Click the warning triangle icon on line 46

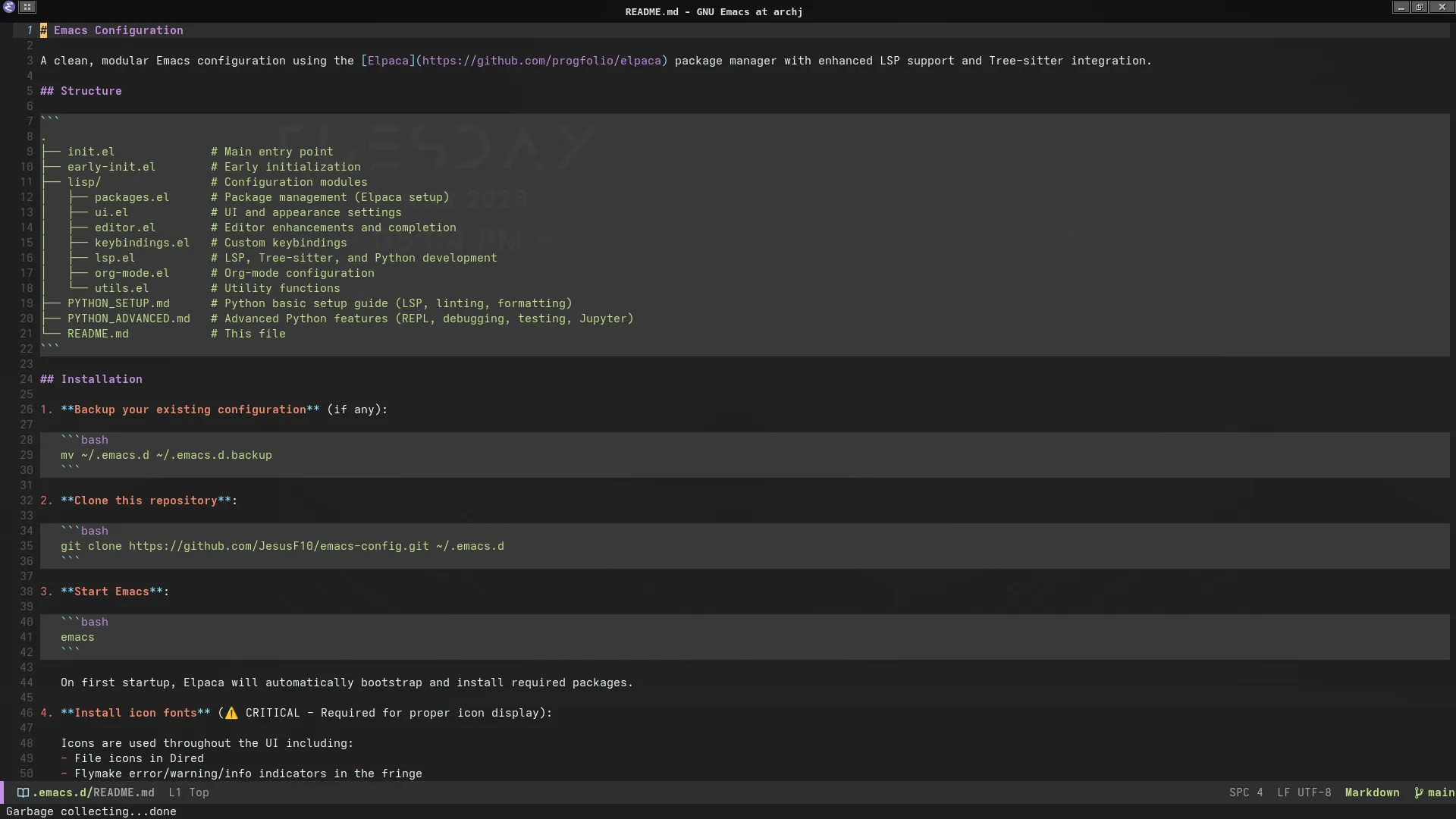231,713
